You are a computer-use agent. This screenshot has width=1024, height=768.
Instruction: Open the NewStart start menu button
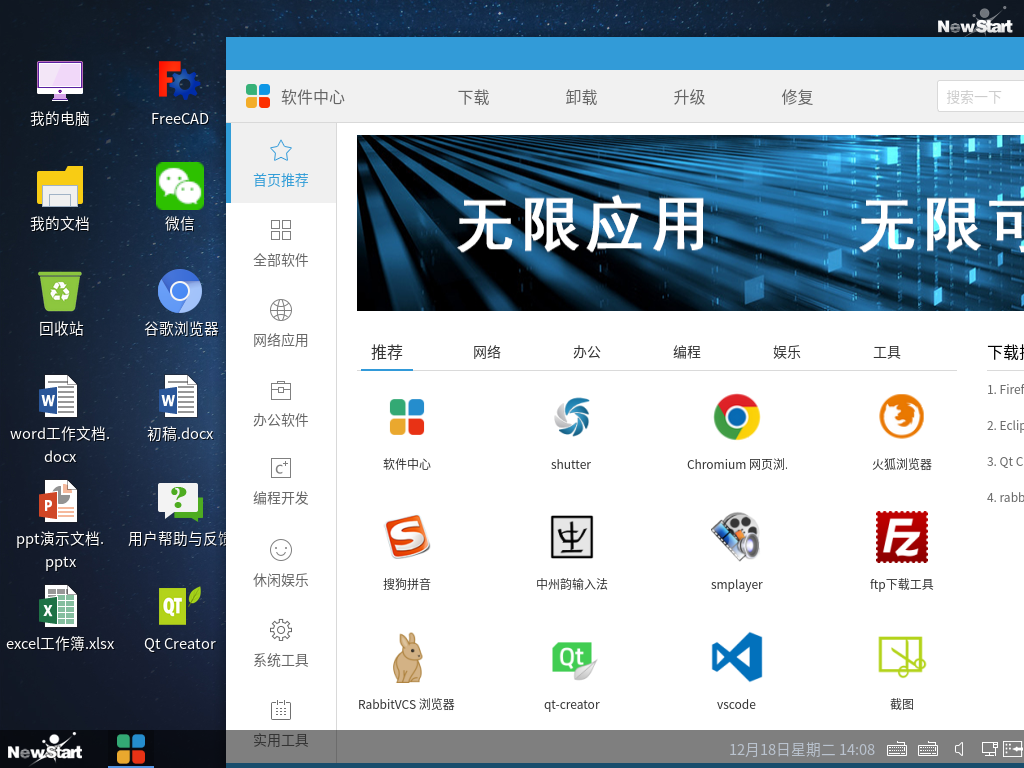(x=46, y=748)
